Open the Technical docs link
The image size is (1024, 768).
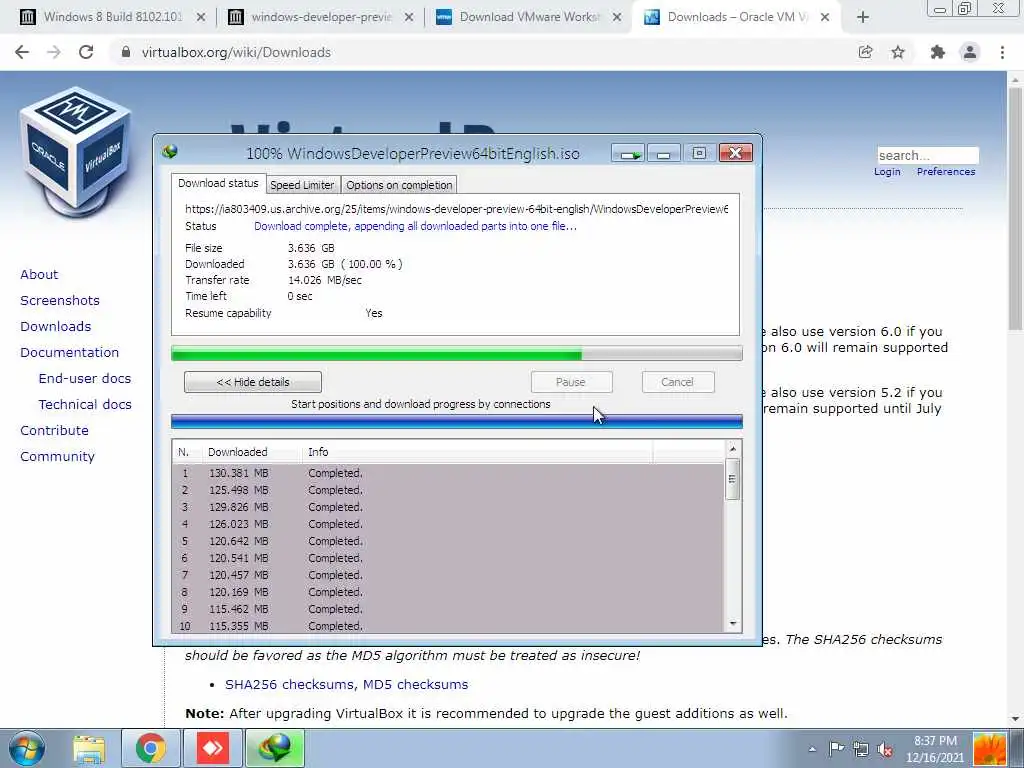(85, 405)
